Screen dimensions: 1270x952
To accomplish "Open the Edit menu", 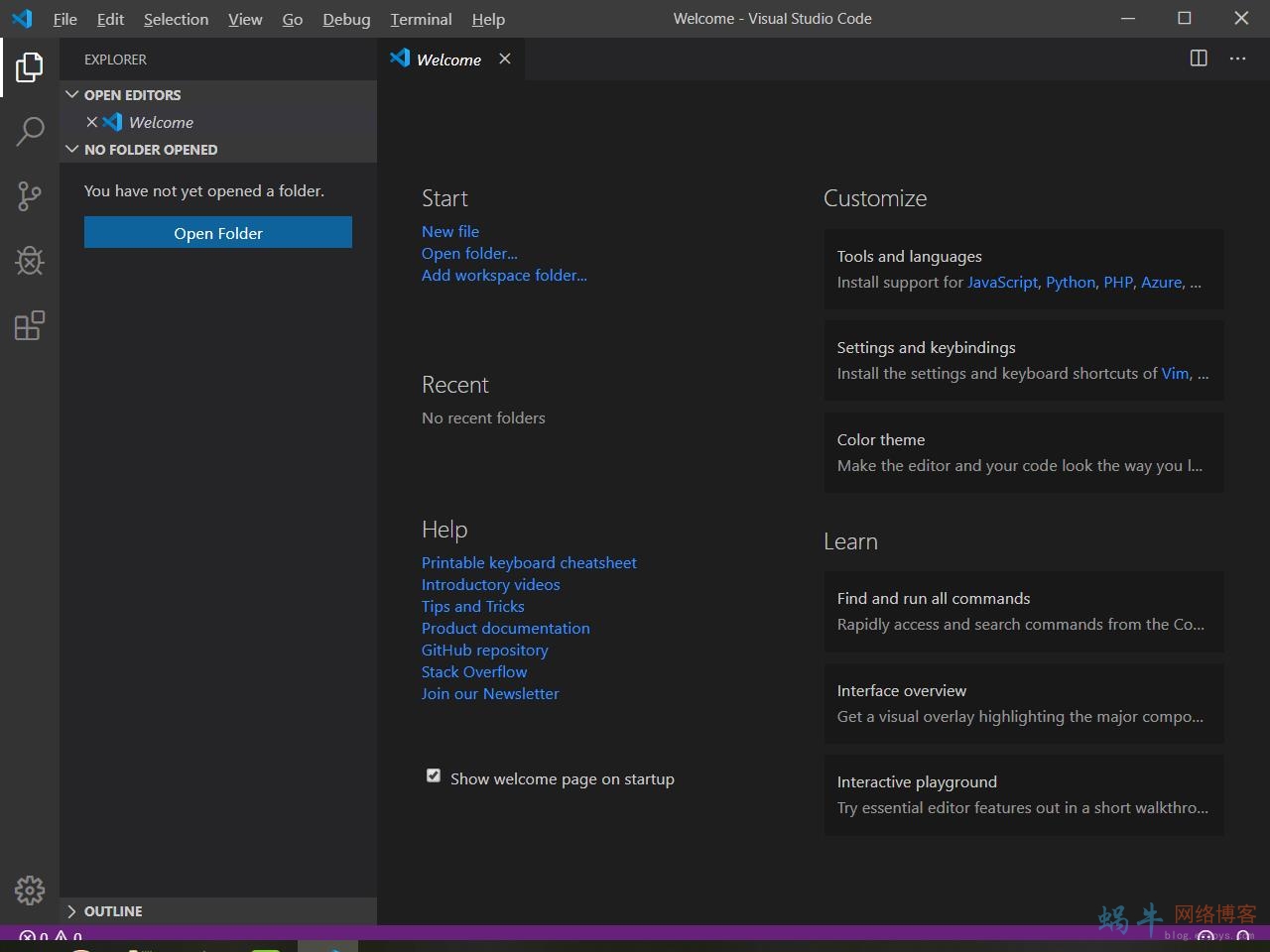I will click(x=110, y=19).
